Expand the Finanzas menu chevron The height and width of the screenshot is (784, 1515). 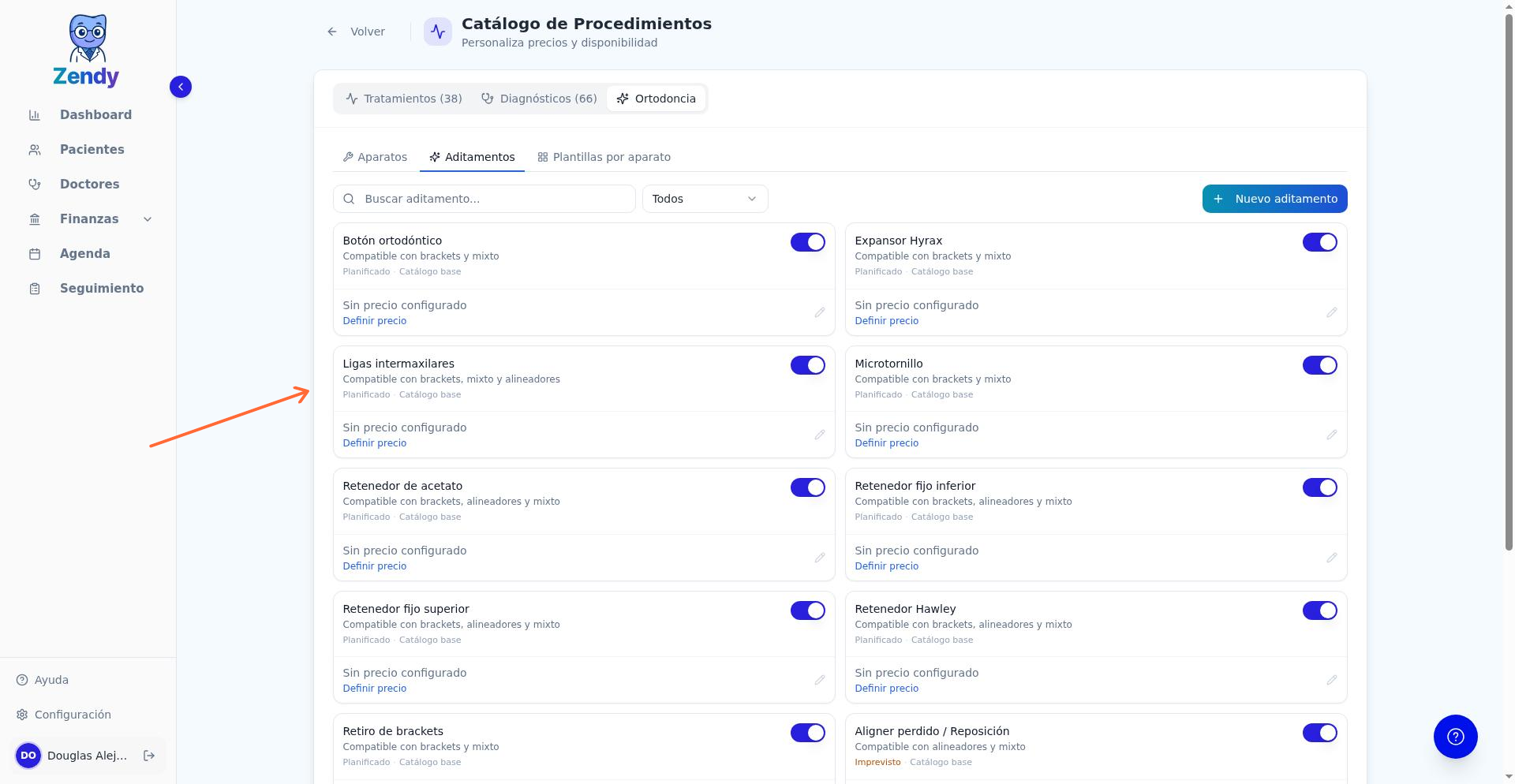click(x=148, y=219)
